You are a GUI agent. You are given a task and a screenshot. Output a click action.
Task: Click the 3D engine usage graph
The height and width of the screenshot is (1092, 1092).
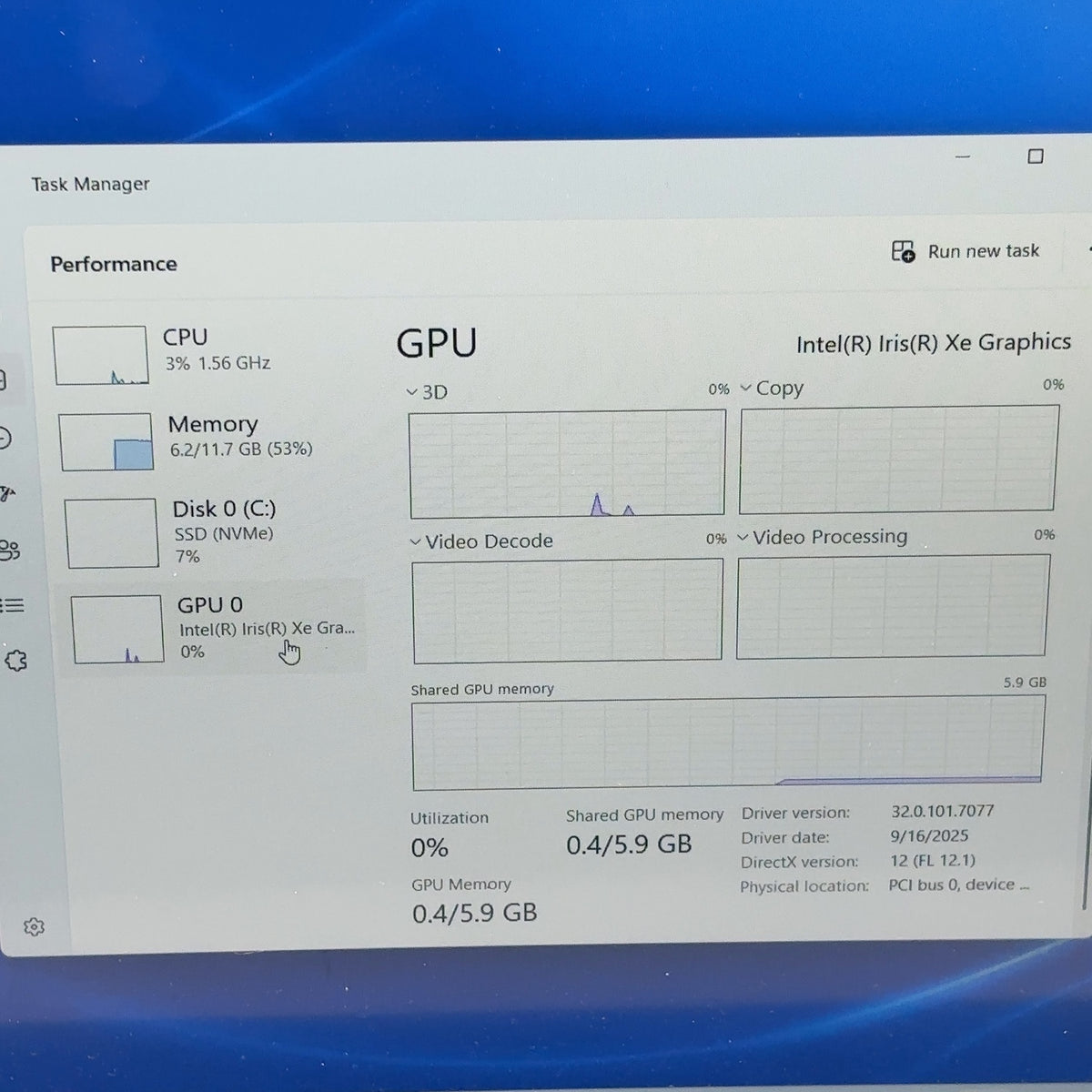[567, 464]
